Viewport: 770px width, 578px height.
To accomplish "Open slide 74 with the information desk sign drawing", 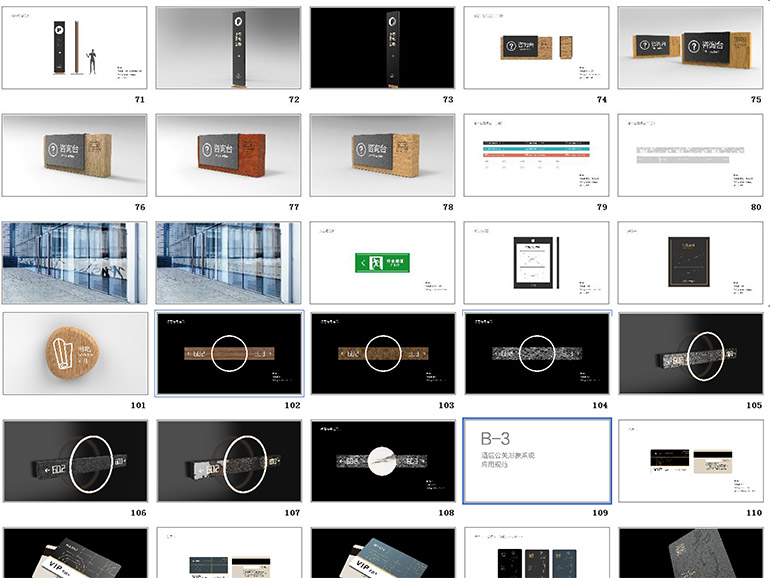I will (x=536, y=48).
